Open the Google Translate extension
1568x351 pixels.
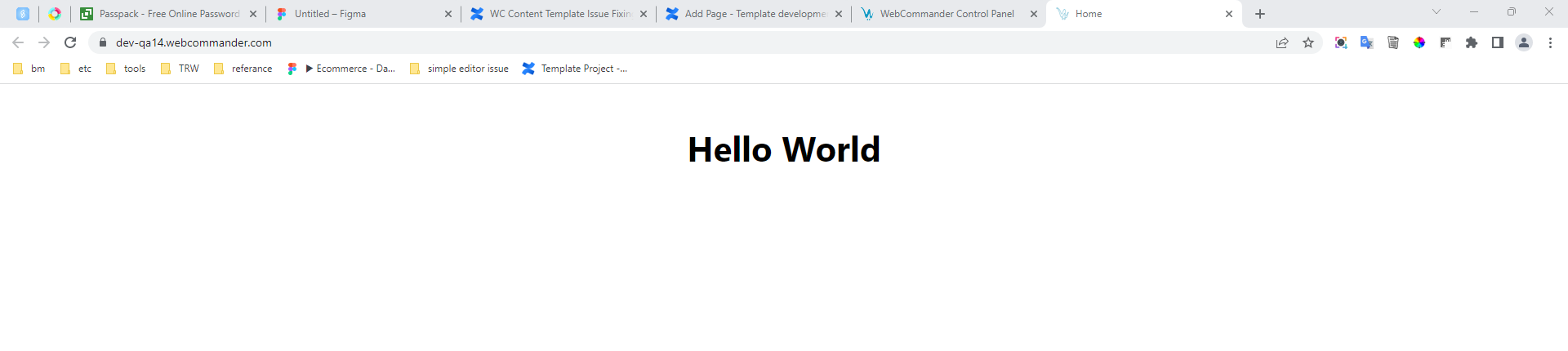click(1367, 42)
